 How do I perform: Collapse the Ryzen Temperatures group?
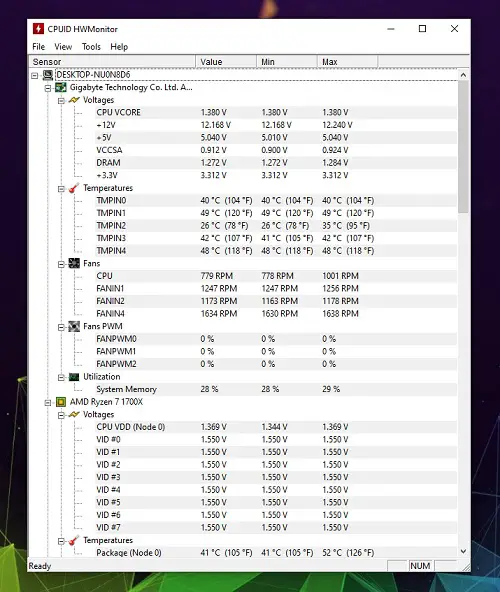click(61, 541)
